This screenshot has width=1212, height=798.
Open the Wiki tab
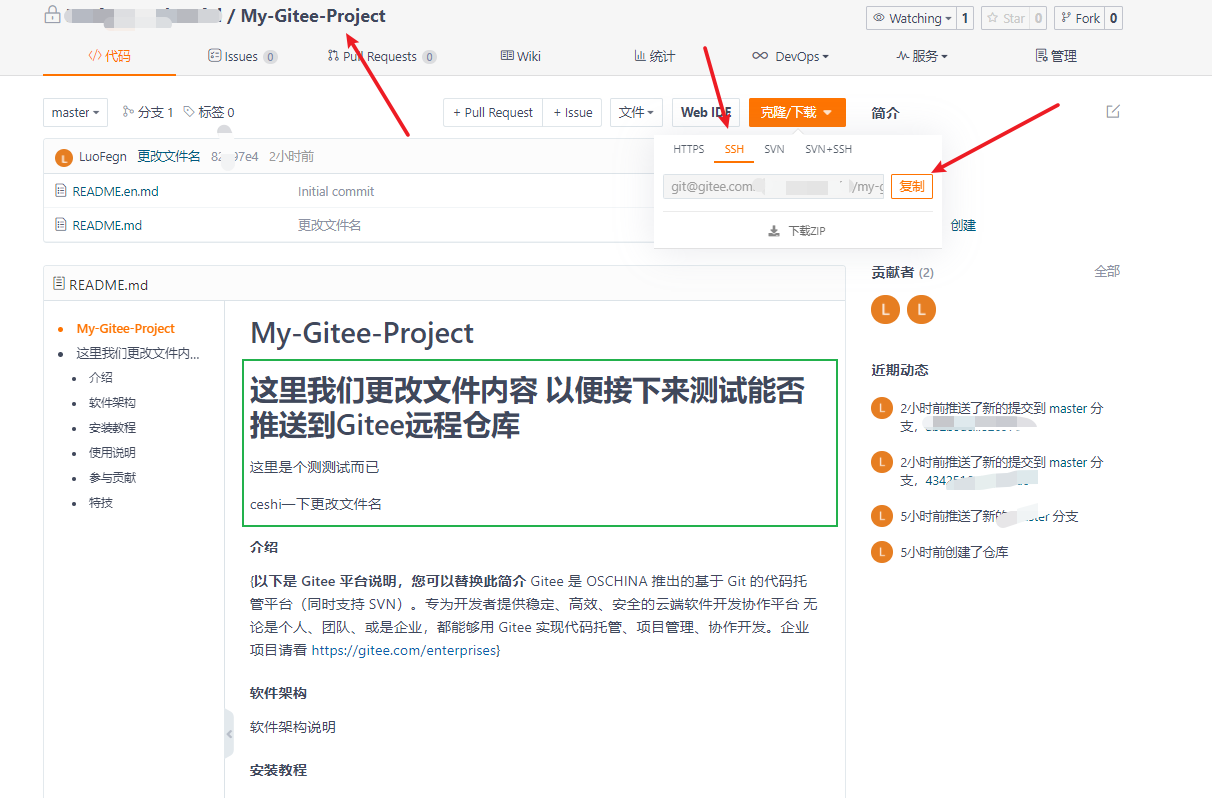coord(521,56)
